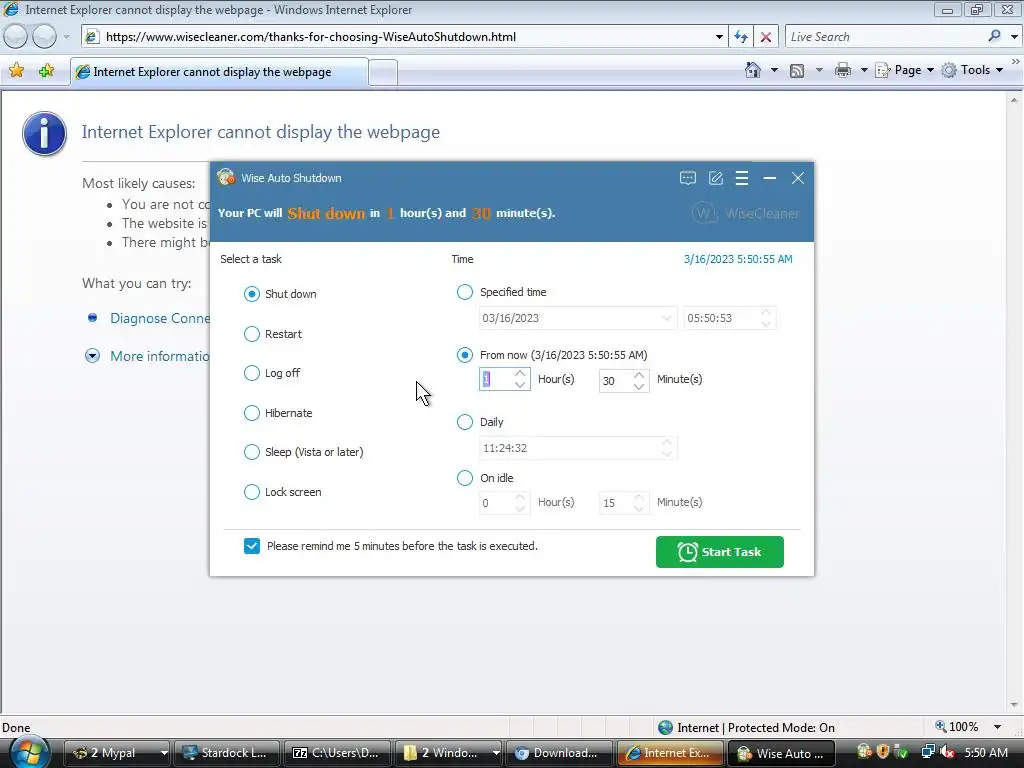Click IE toolbar overflow chevron
The width and height of the screenshot is (1024, 768).
click(x=1016, y=61)
